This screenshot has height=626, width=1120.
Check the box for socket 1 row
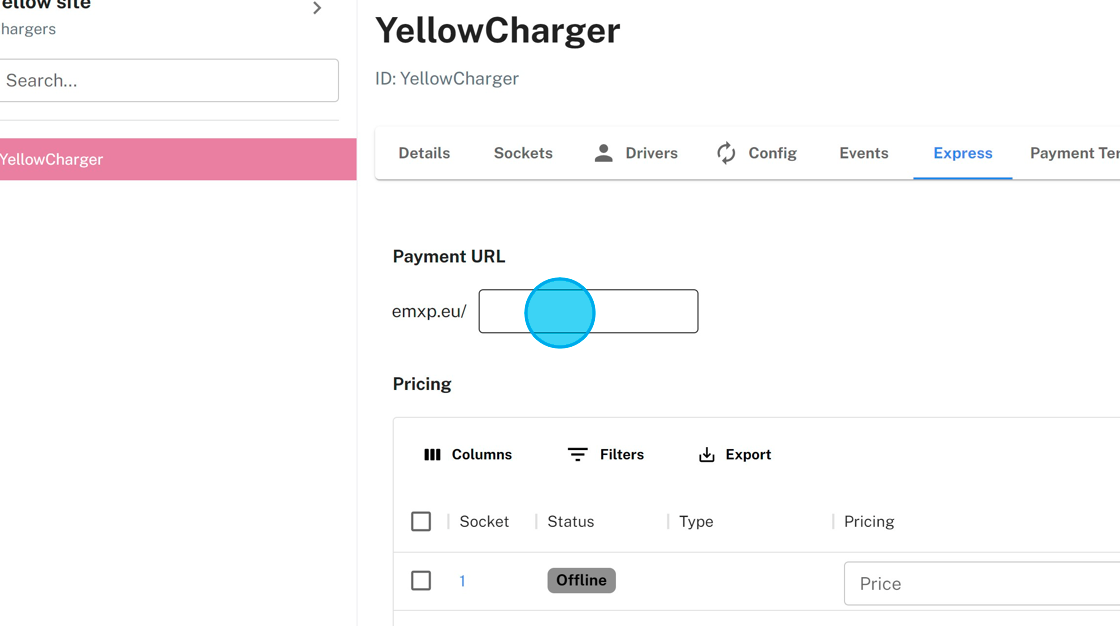(x=421, y=581)
